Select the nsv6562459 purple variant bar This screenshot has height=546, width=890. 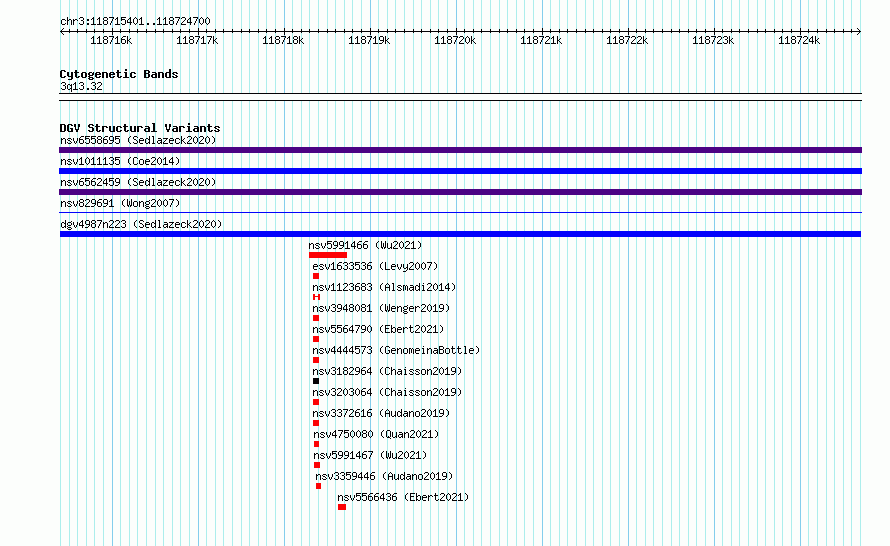pos(460,192)
